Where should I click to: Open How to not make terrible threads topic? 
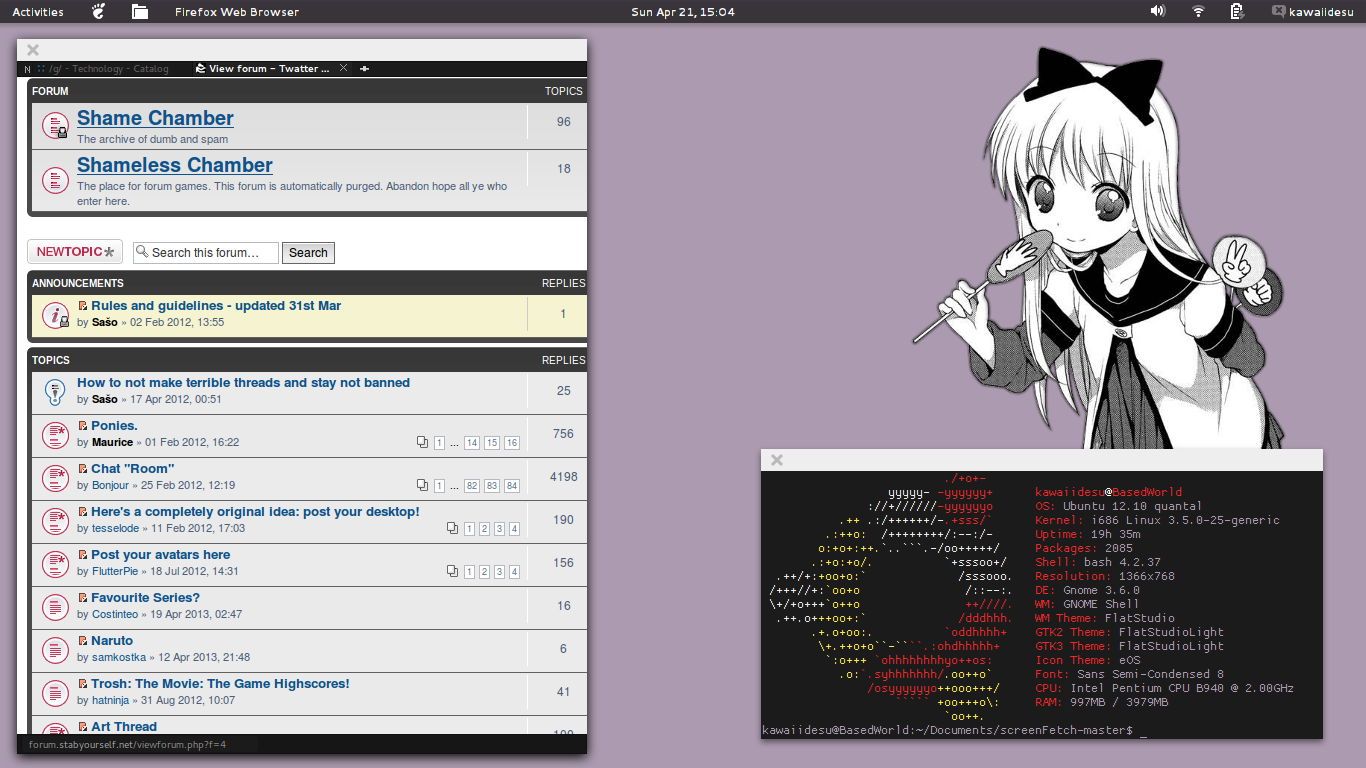243,383
